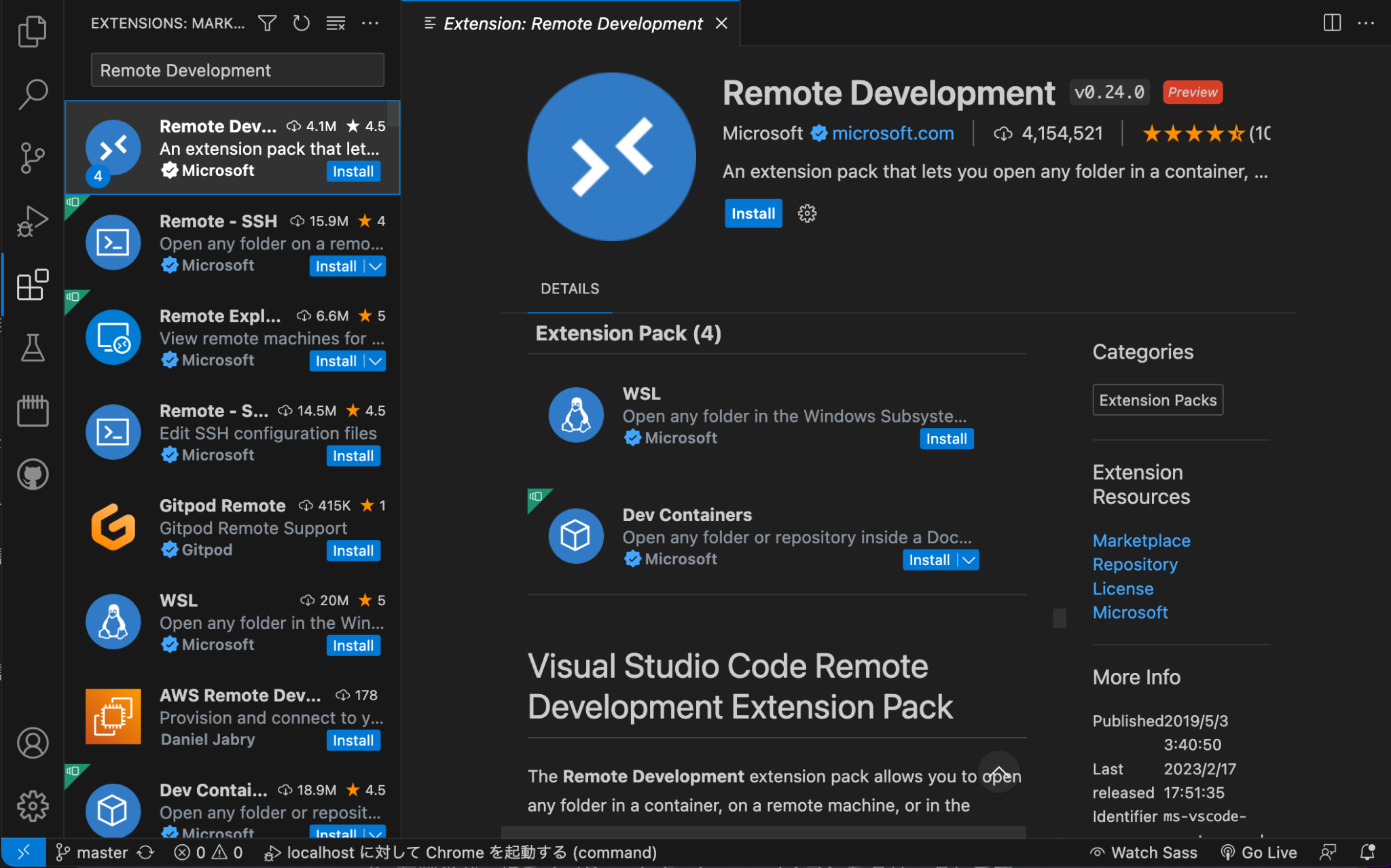Switch to the DETAILS tab
The width and height of the screenshot is (1391, 868).
569,288
